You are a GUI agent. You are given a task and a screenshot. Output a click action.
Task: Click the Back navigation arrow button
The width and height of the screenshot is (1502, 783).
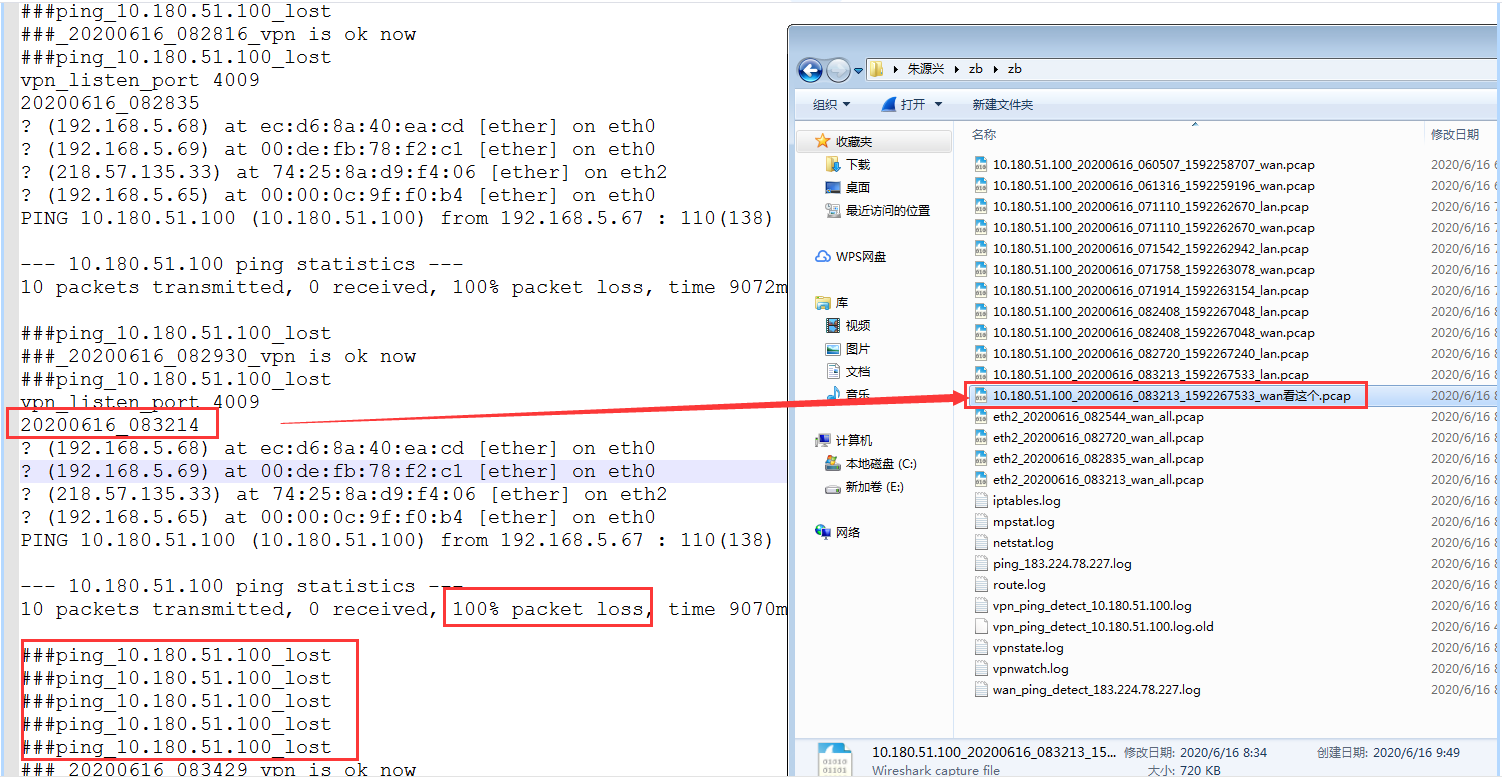tap(811, 70)
